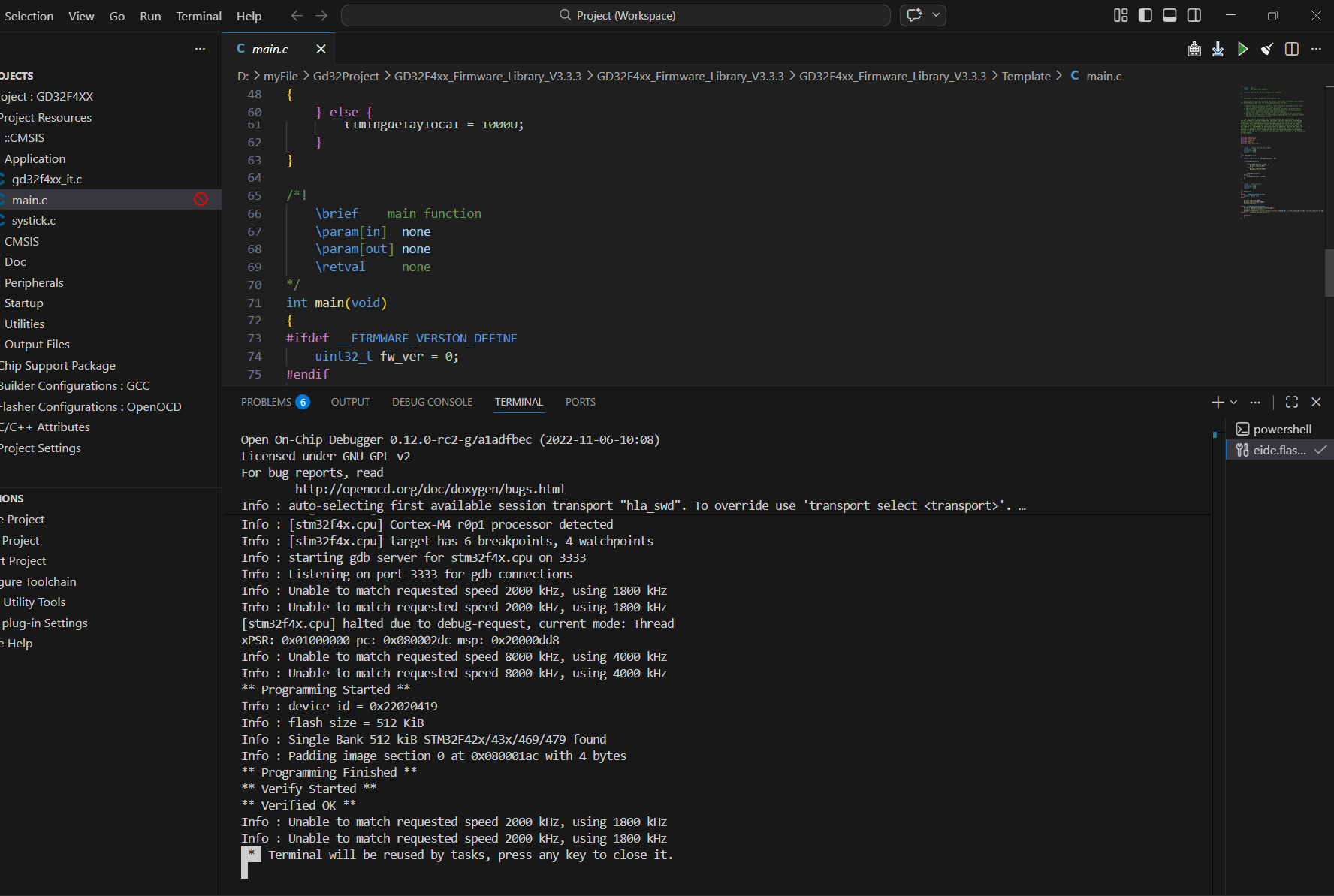1334x896 pixels.
Task: Click the C file icon in breadcrumb
Action: click(1075, 76)
